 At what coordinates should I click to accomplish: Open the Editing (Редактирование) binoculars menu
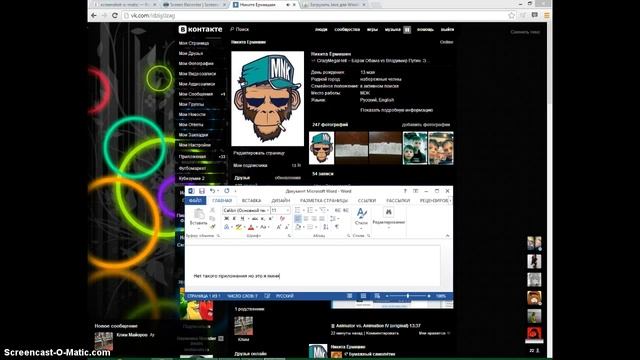point(389,216)
